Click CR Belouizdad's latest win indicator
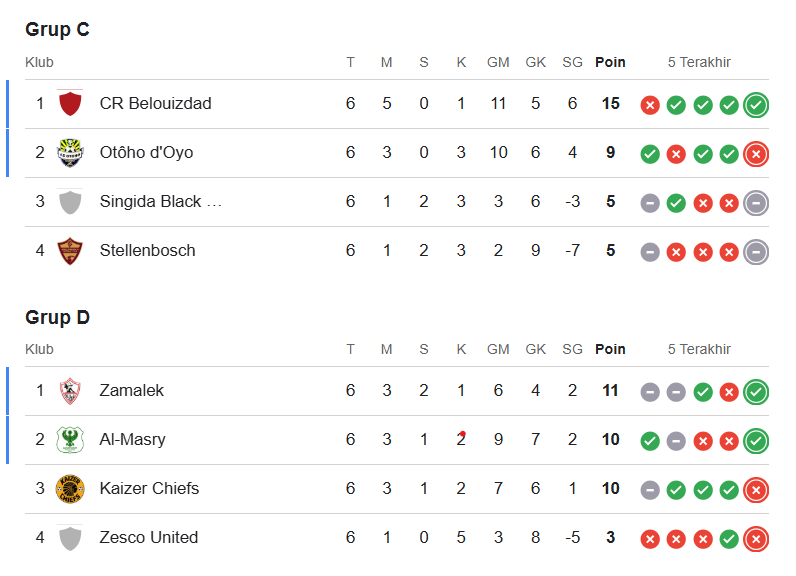This screenshot has width=796, height=576. click(756, 104)
